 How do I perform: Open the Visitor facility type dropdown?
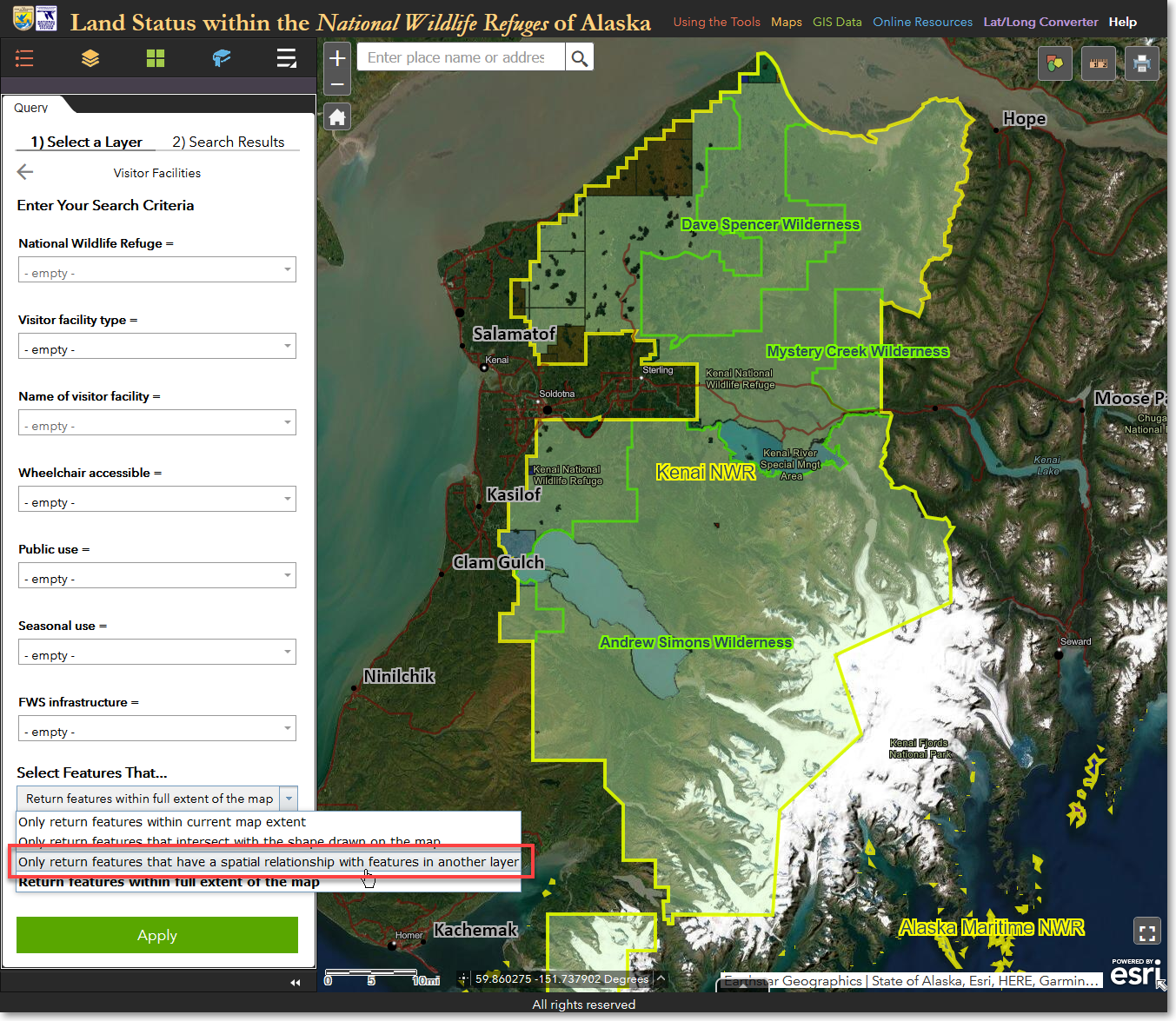click(157, 347)
